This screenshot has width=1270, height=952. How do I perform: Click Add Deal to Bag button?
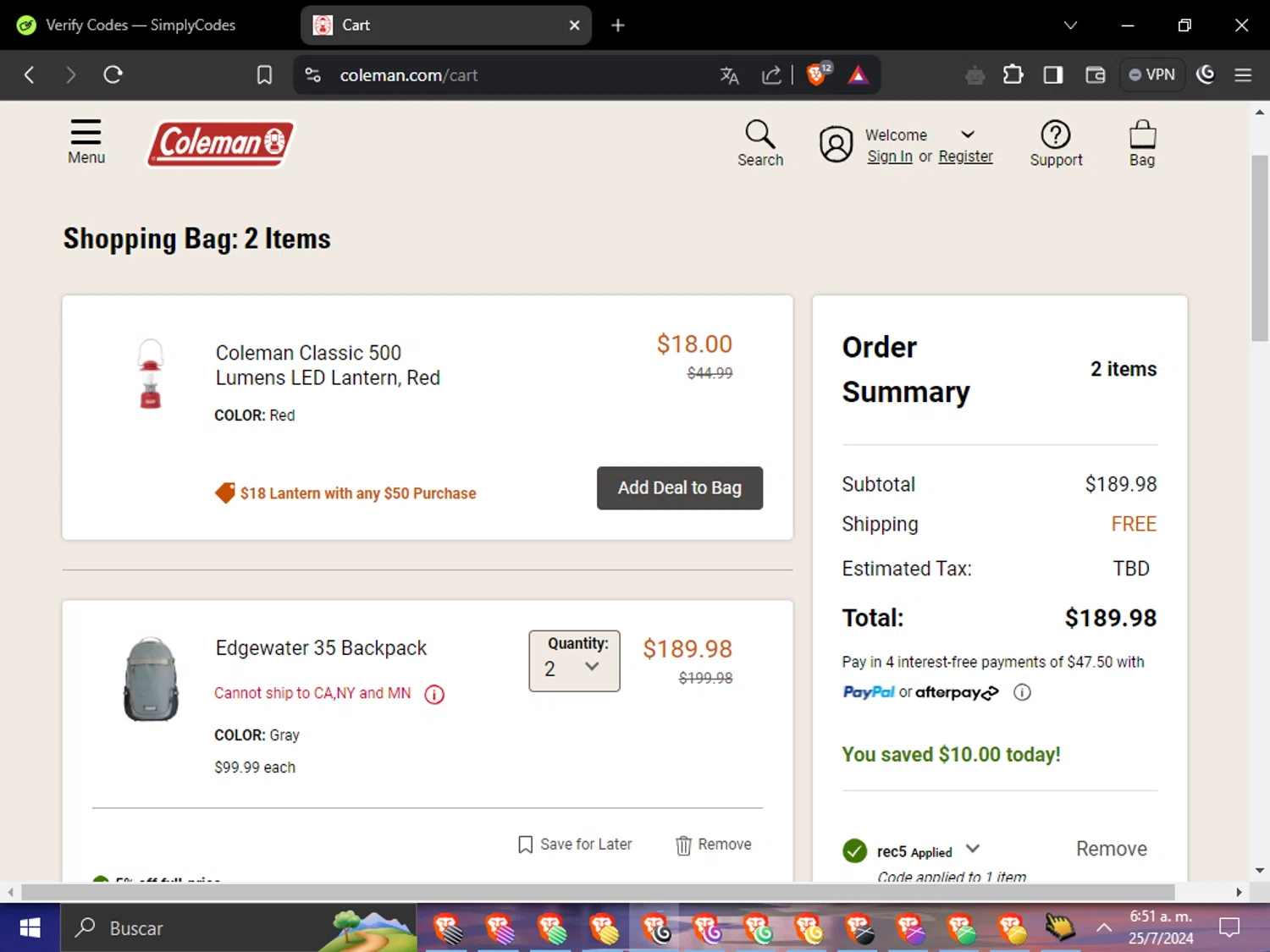[680, 488]
